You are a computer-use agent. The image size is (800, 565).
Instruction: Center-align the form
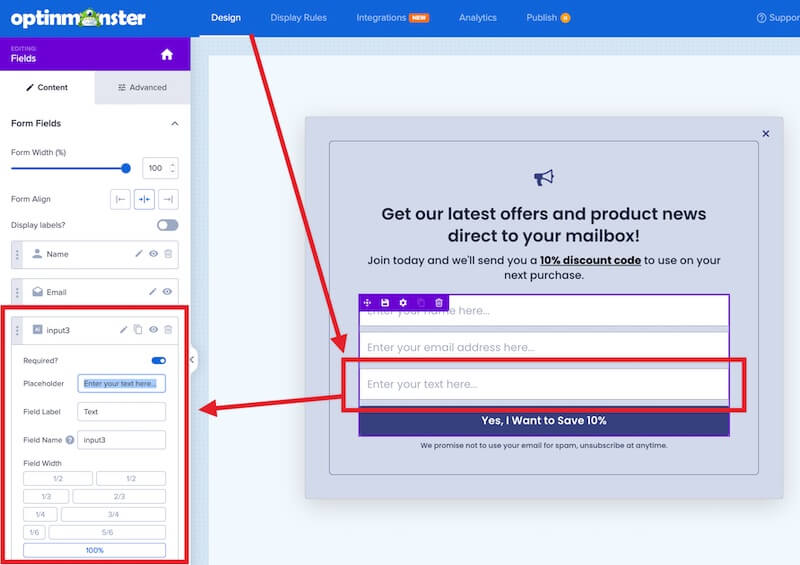click(x=144, y=199)
